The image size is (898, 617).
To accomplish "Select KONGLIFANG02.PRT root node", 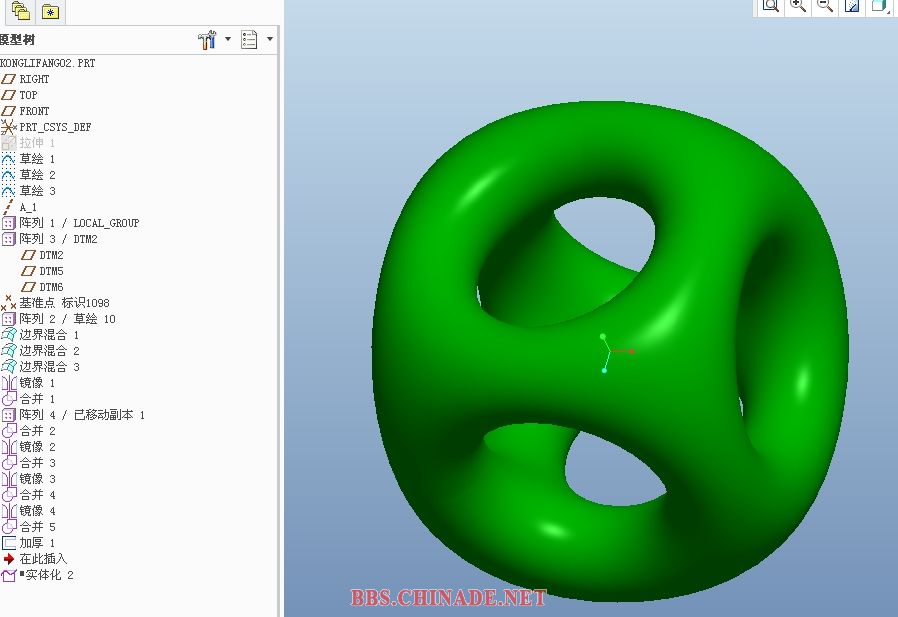I will (x=48, y=63).
